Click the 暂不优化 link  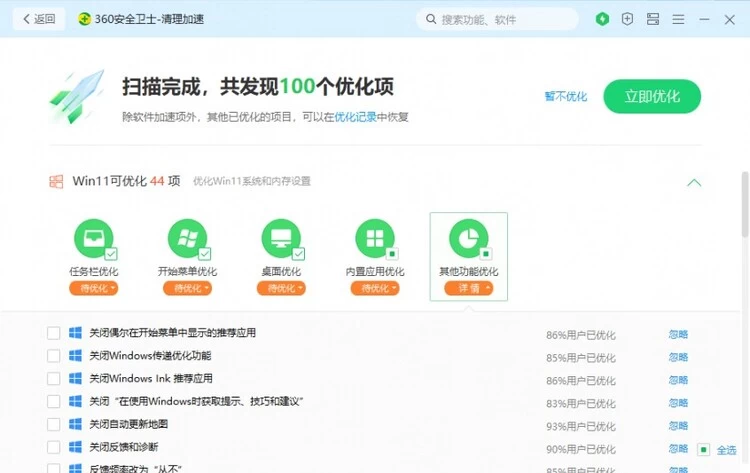point(566,97)
